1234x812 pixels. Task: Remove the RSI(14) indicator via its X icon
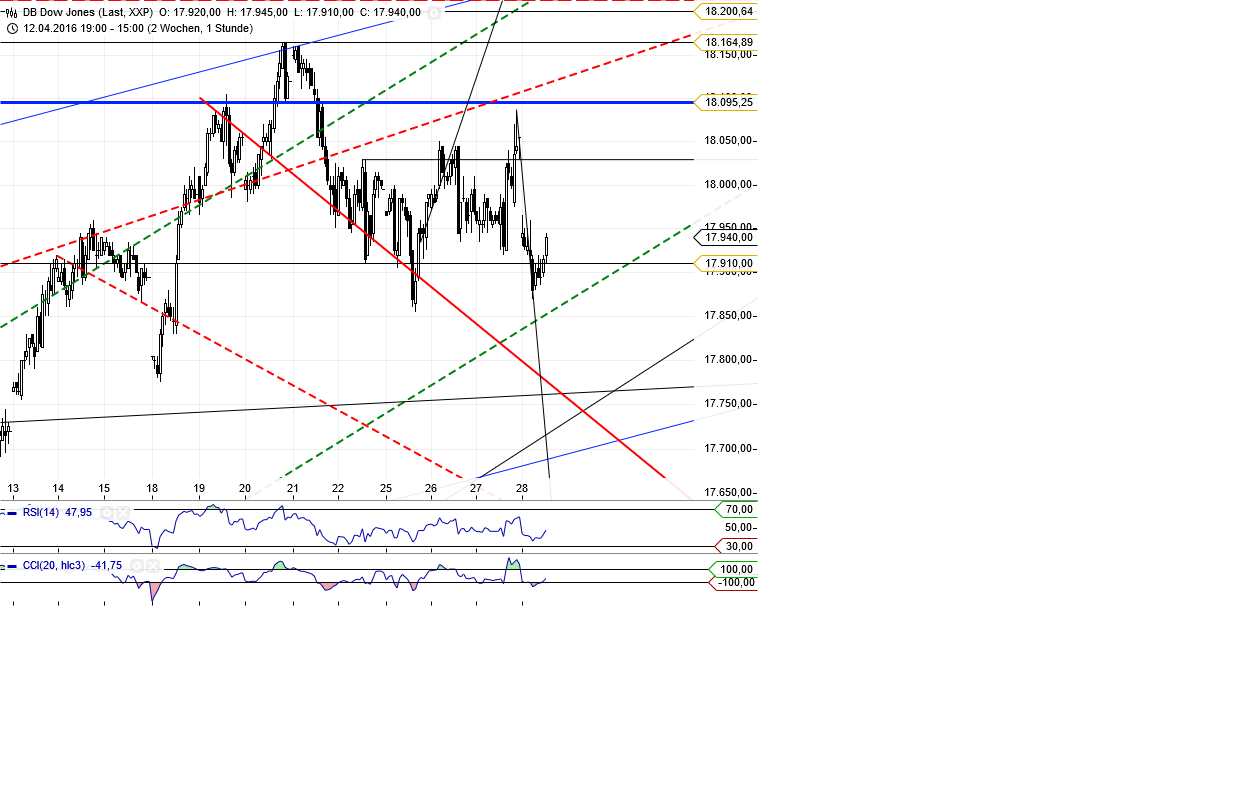(122, 512)
